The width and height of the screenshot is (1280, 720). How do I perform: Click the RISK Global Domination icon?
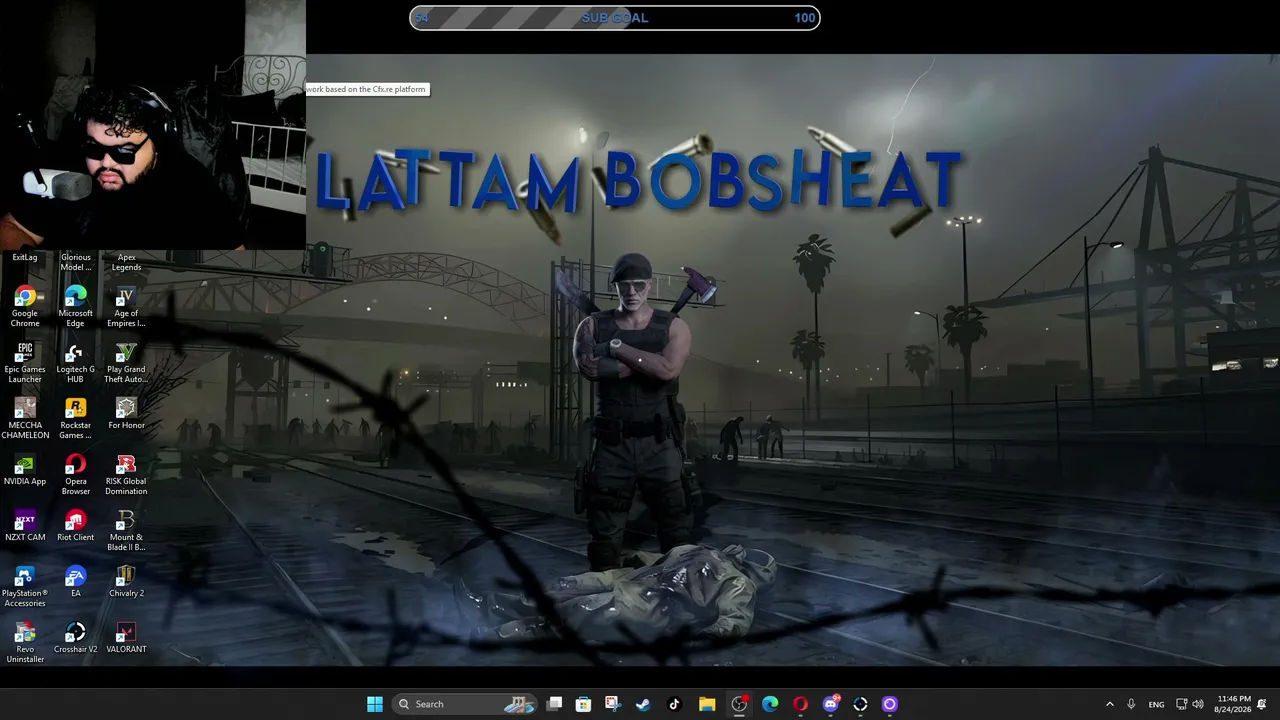pos(126,475)
